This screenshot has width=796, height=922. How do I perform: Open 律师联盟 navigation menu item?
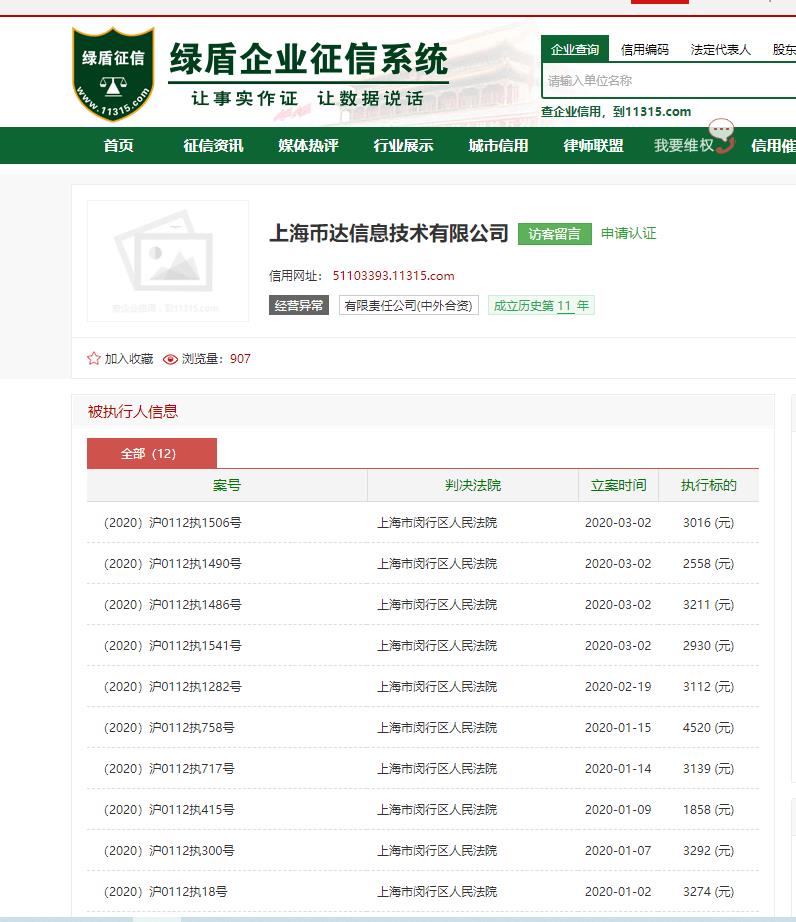[593, 146]
